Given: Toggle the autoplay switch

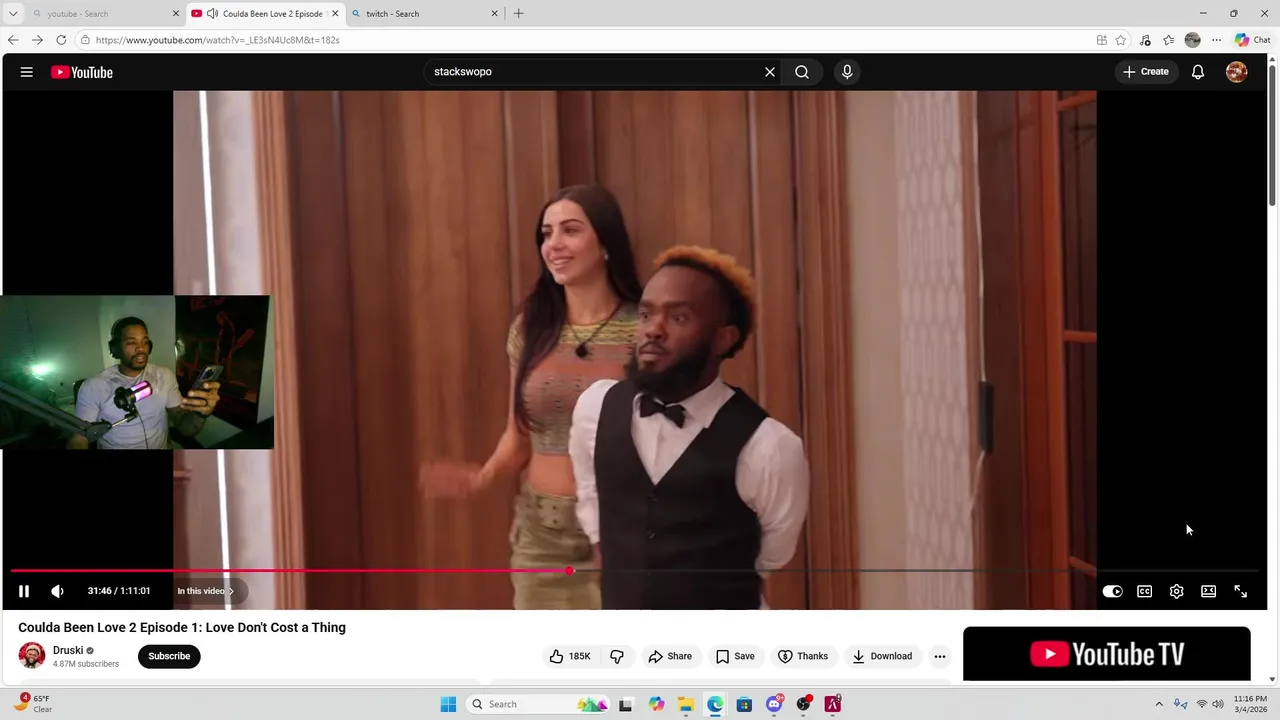Looking at the screenshot, I should [x=1112, y=591].
